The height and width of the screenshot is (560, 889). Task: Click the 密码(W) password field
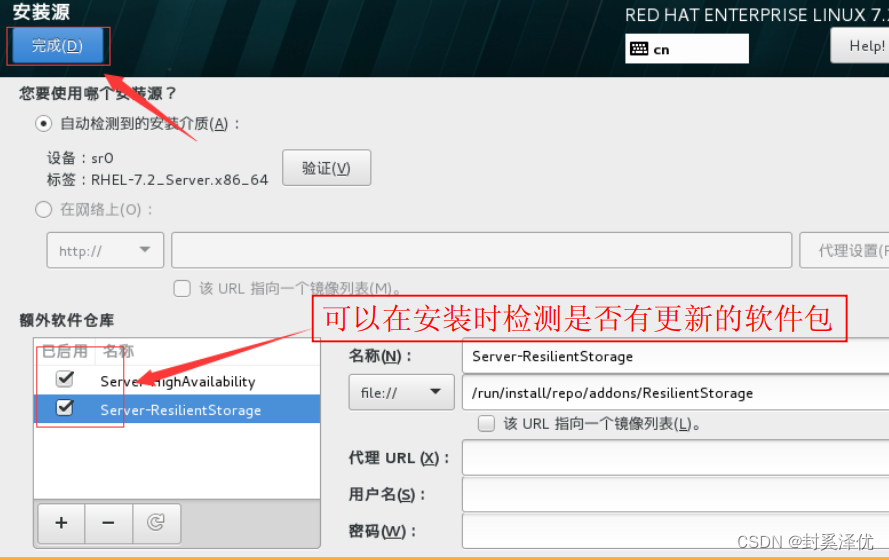(x=676, y=531)
